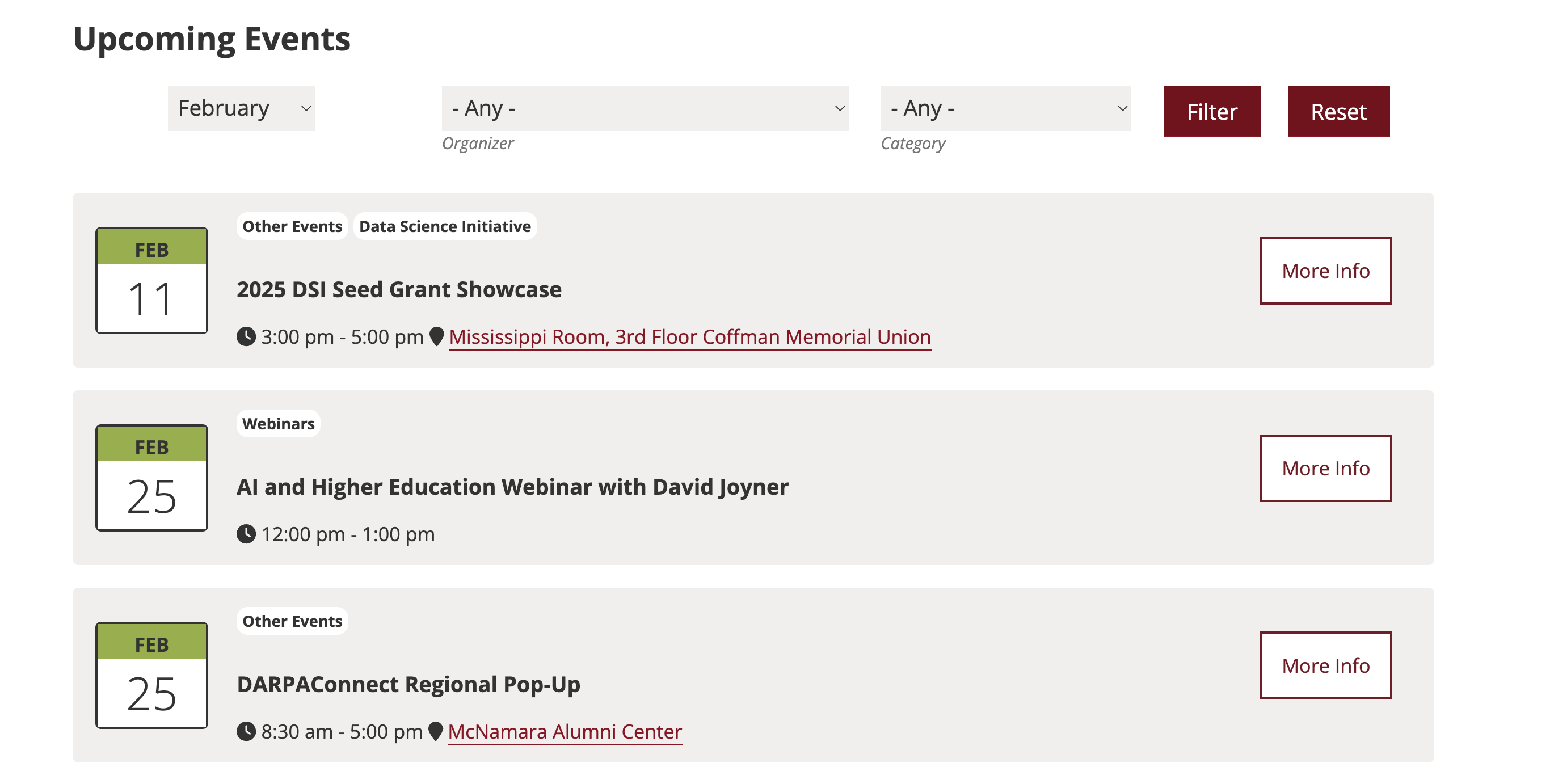The height and width of the screenshot is (784, 1550).
Task: Select the Data Science Initiative tag
Action: coord(445,226)
